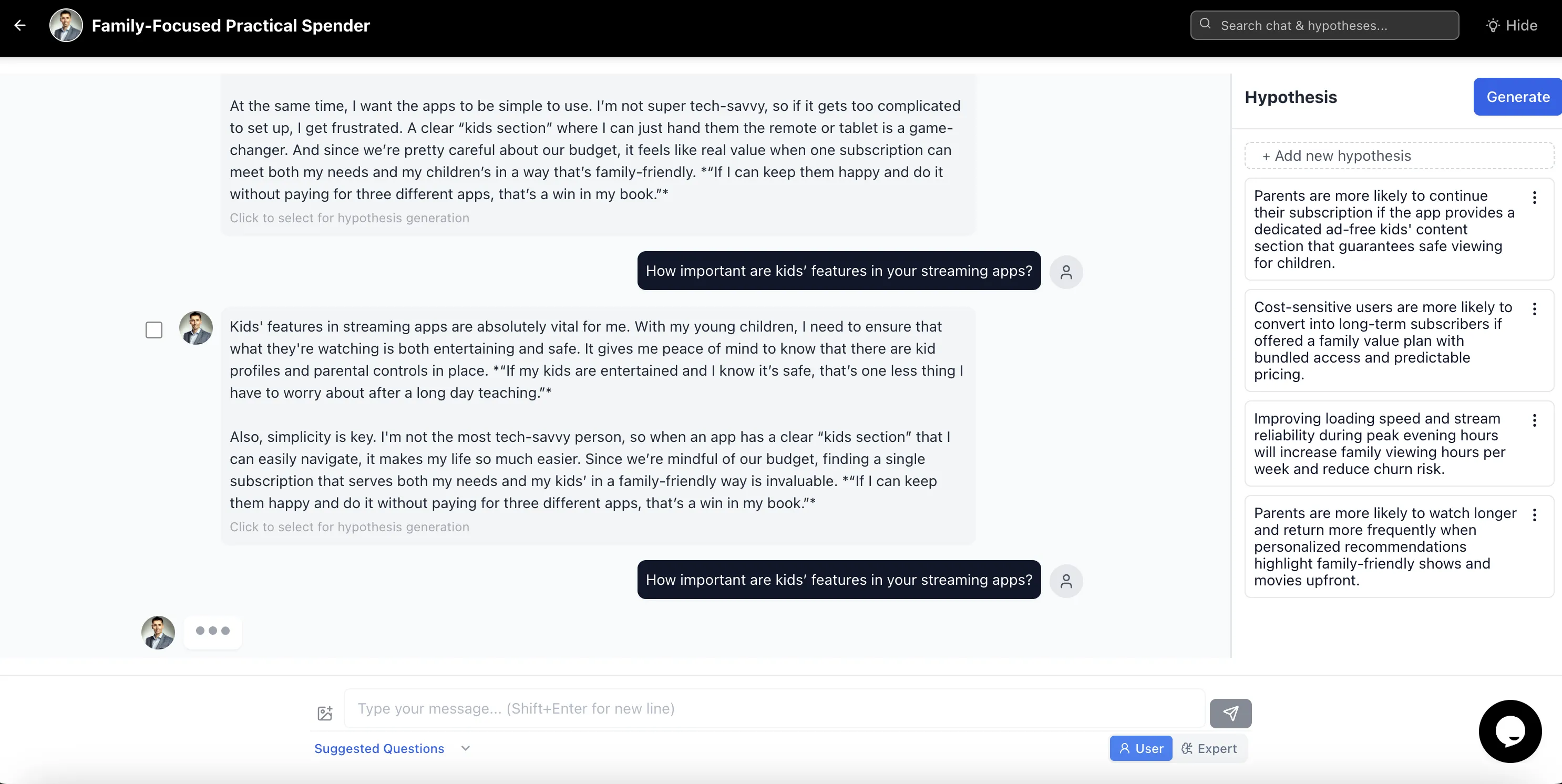Click the search magnifier icon
This screenshot has height=784, width=1562.
point(1205,24)
